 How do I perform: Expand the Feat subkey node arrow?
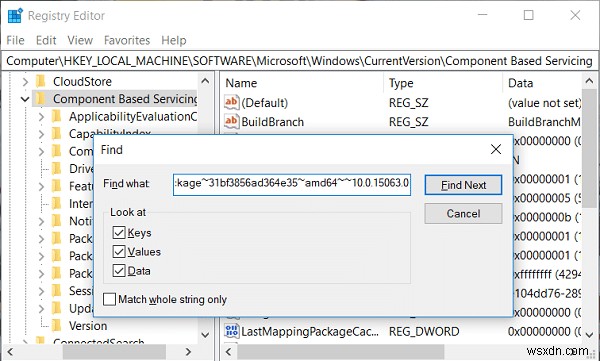[41, 186]
